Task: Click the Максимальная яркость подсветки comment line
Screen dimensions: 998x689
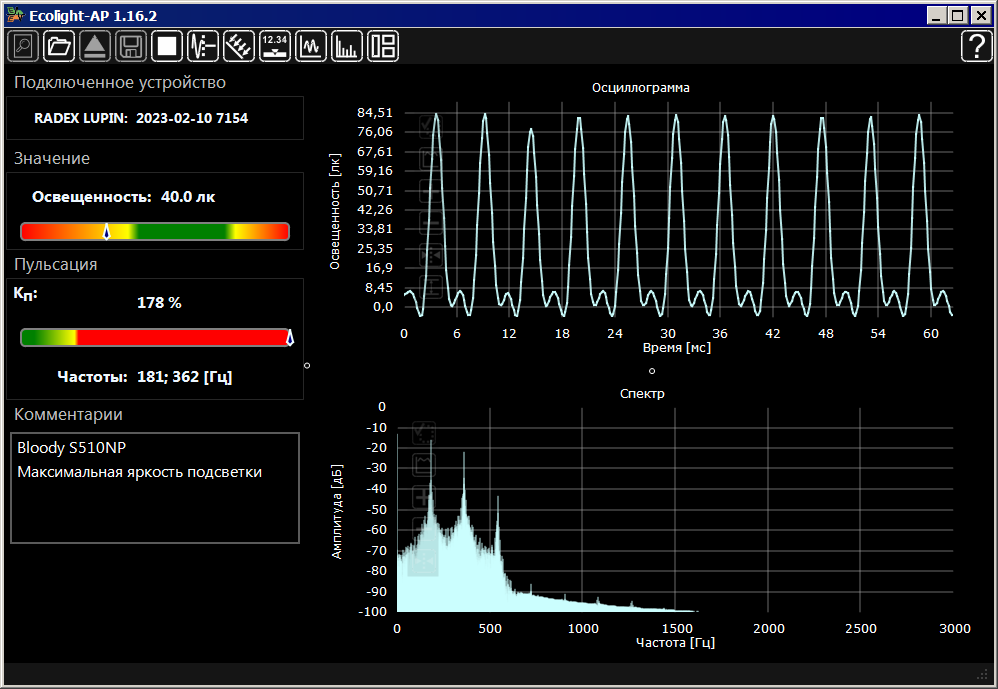Action: 139,472
